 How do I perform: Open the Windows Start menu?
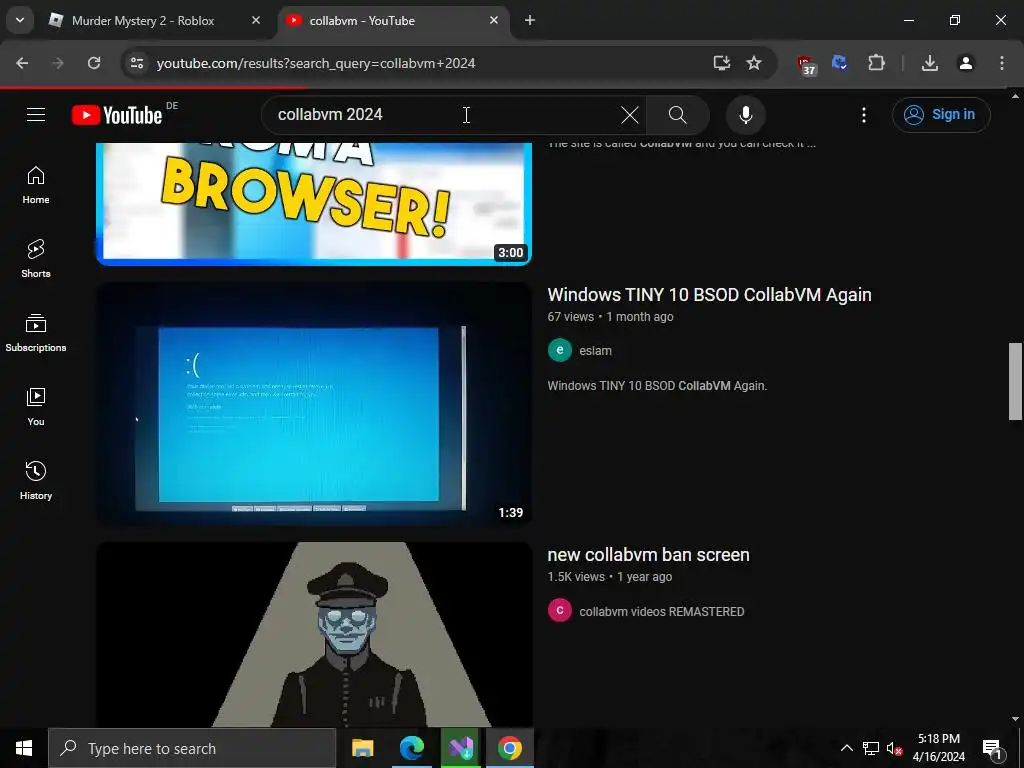pyautogui.click(x=24, y=748)
